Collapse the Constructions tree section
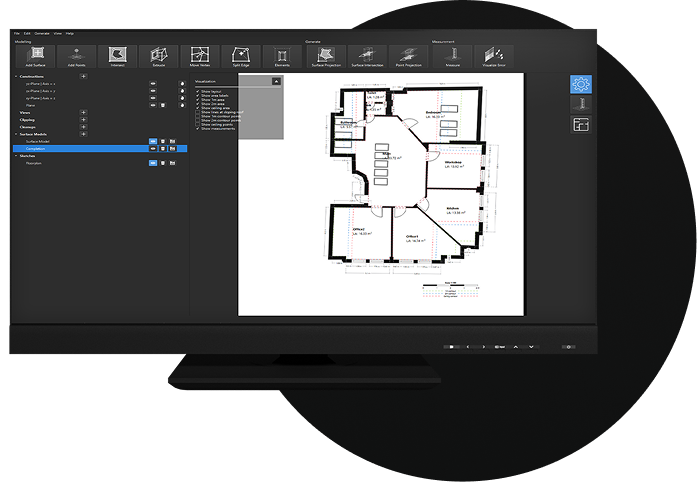 pos(15,76)
